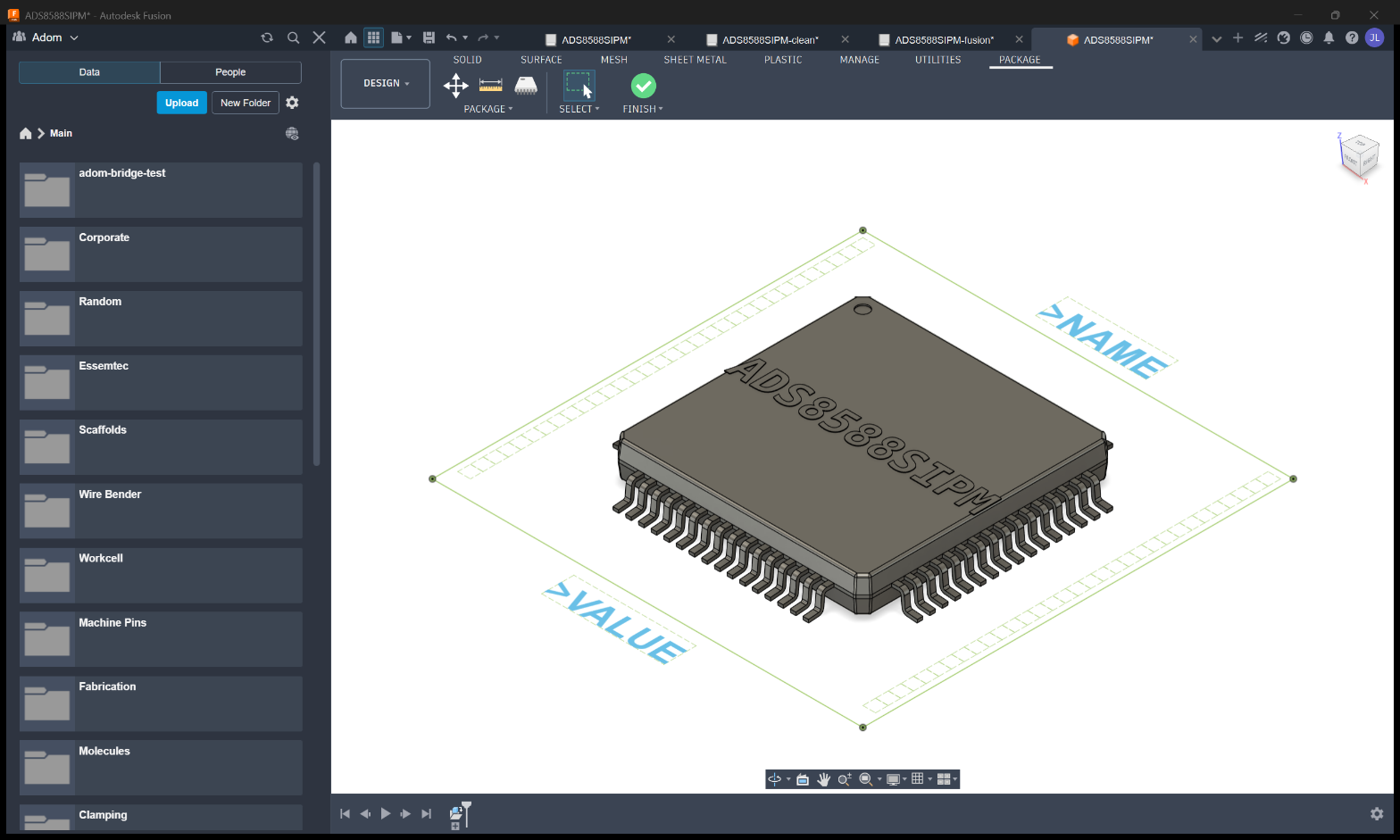The width and height of the screenshot is (1400, 840).
Task: Switch to the MANAGE ribbon tab
Action: click(860, 60)
